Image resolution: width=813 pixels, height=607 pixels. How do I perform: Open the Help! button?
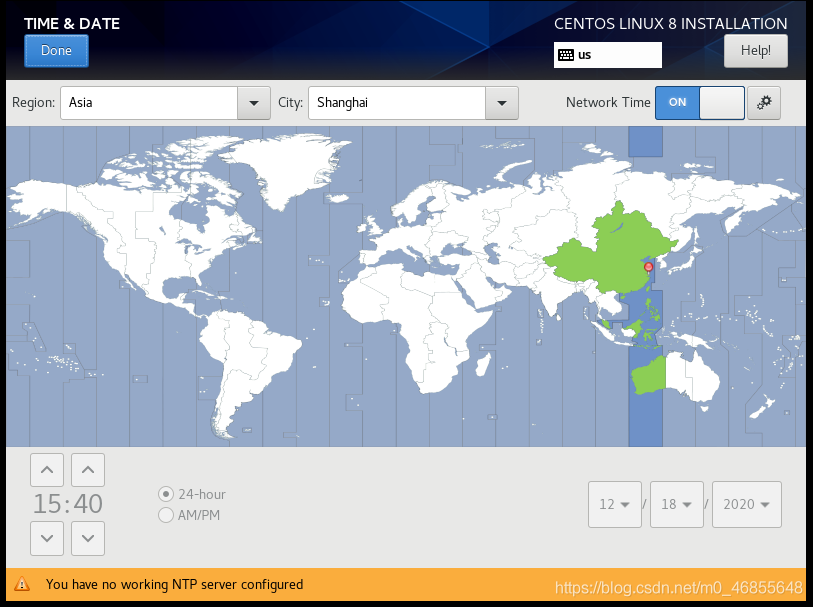tap(755, 51)
